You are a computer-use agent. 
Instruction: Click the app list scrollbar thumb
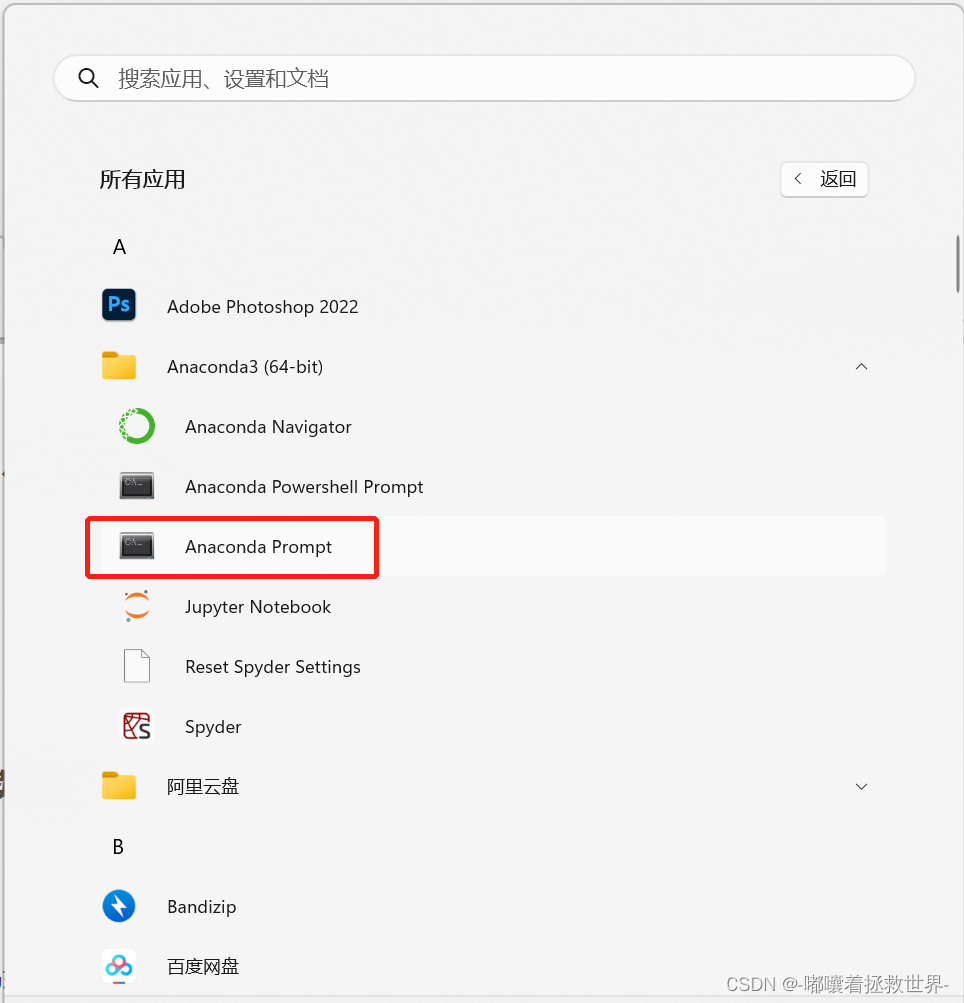[958, 264]
